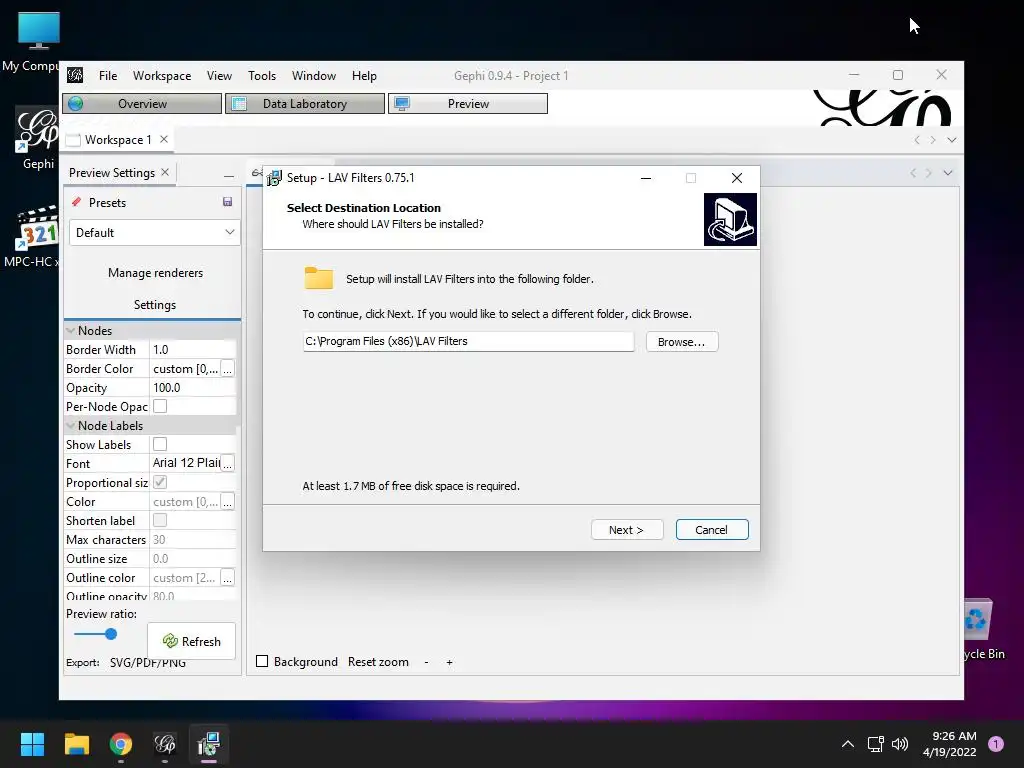Image resolution: width=1024 pixels, height=768 pixels.
Task: Open label Color editor ellipsis button
Action: tap(227, 502)
